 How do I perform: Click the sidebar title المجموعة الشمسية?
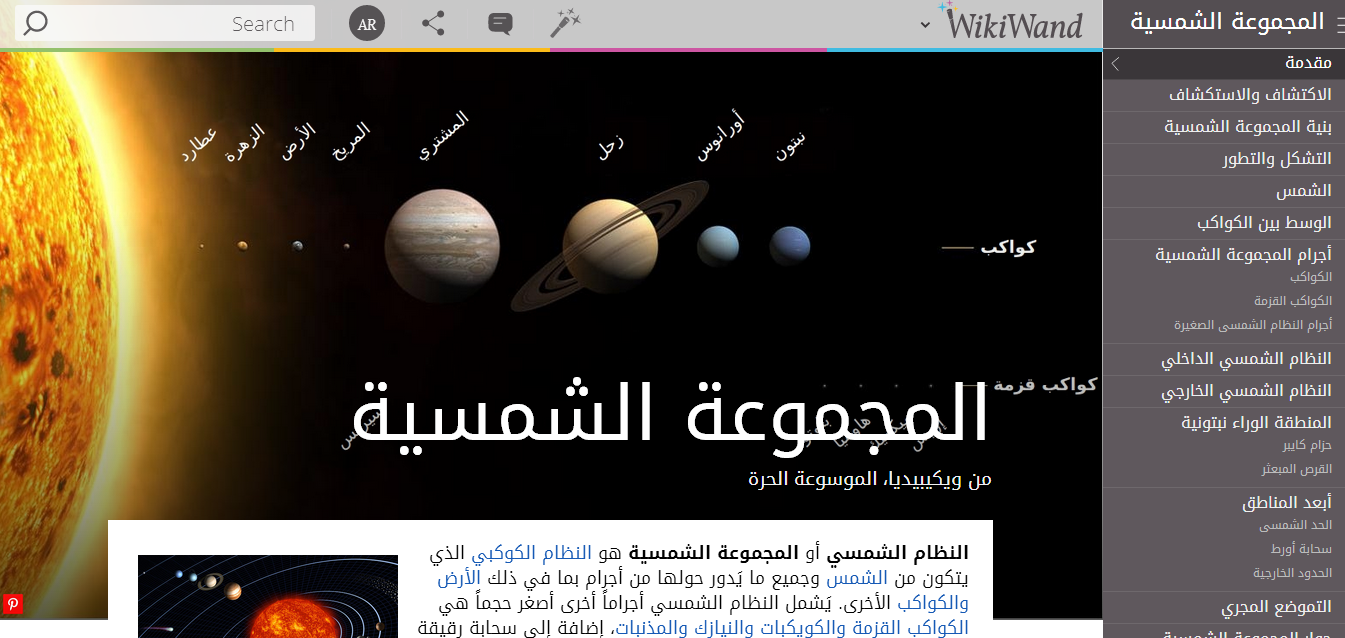[1227, 22]
